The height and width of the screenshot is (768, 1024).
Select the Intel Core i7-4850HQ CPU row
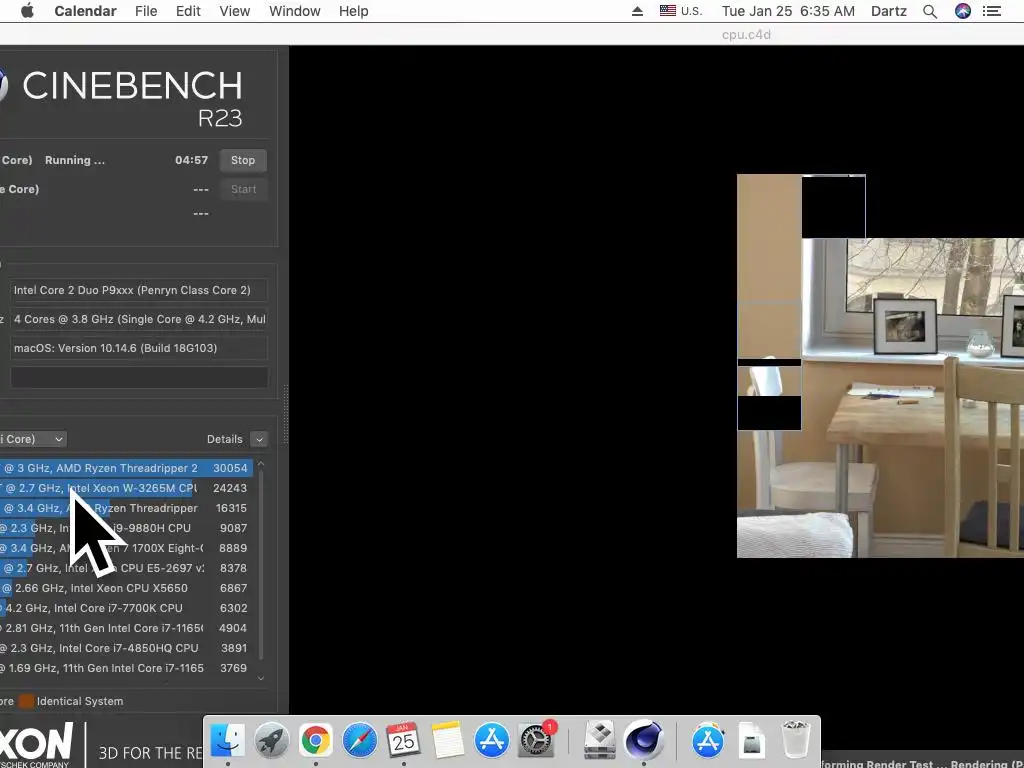click(x=127, y=648)
